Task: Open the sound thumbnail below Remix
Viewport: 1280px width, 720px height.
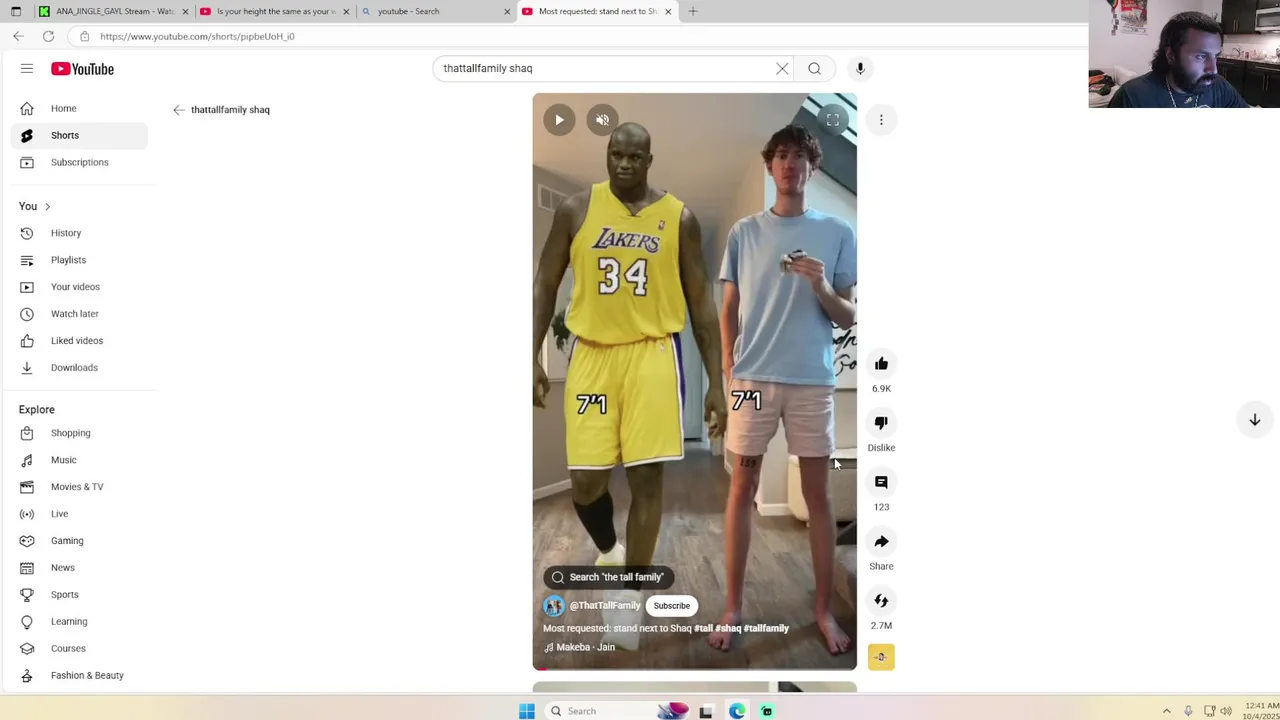Action: (x=881, y=657)
